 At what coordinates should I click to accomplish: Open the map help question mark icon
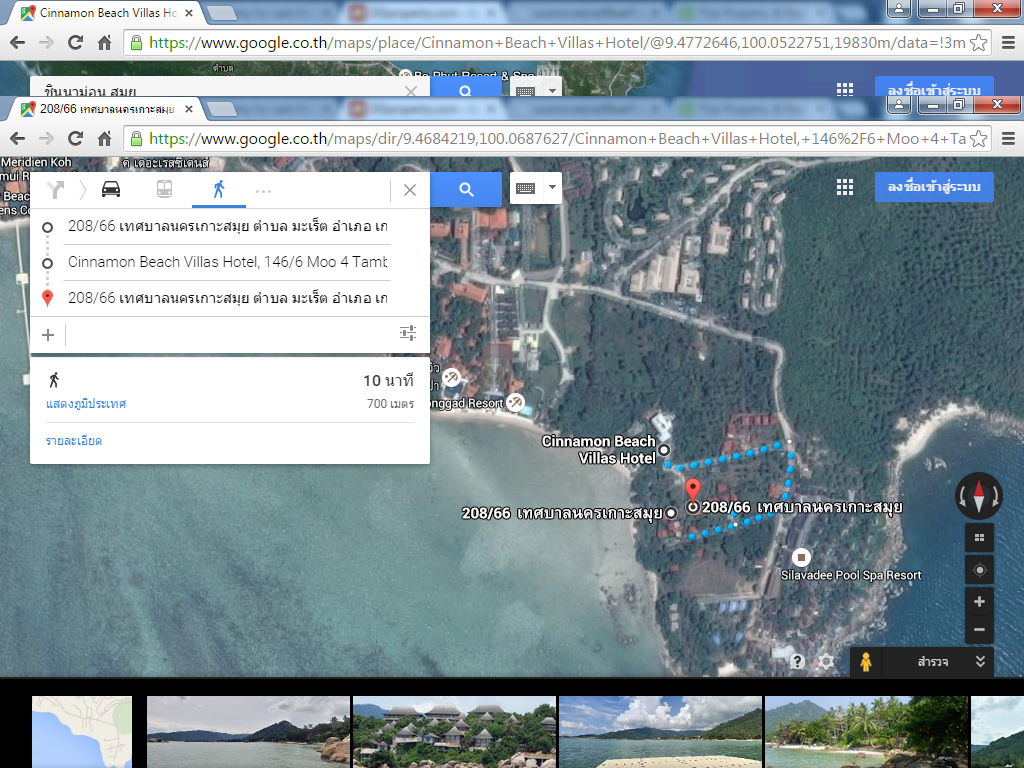797,662
